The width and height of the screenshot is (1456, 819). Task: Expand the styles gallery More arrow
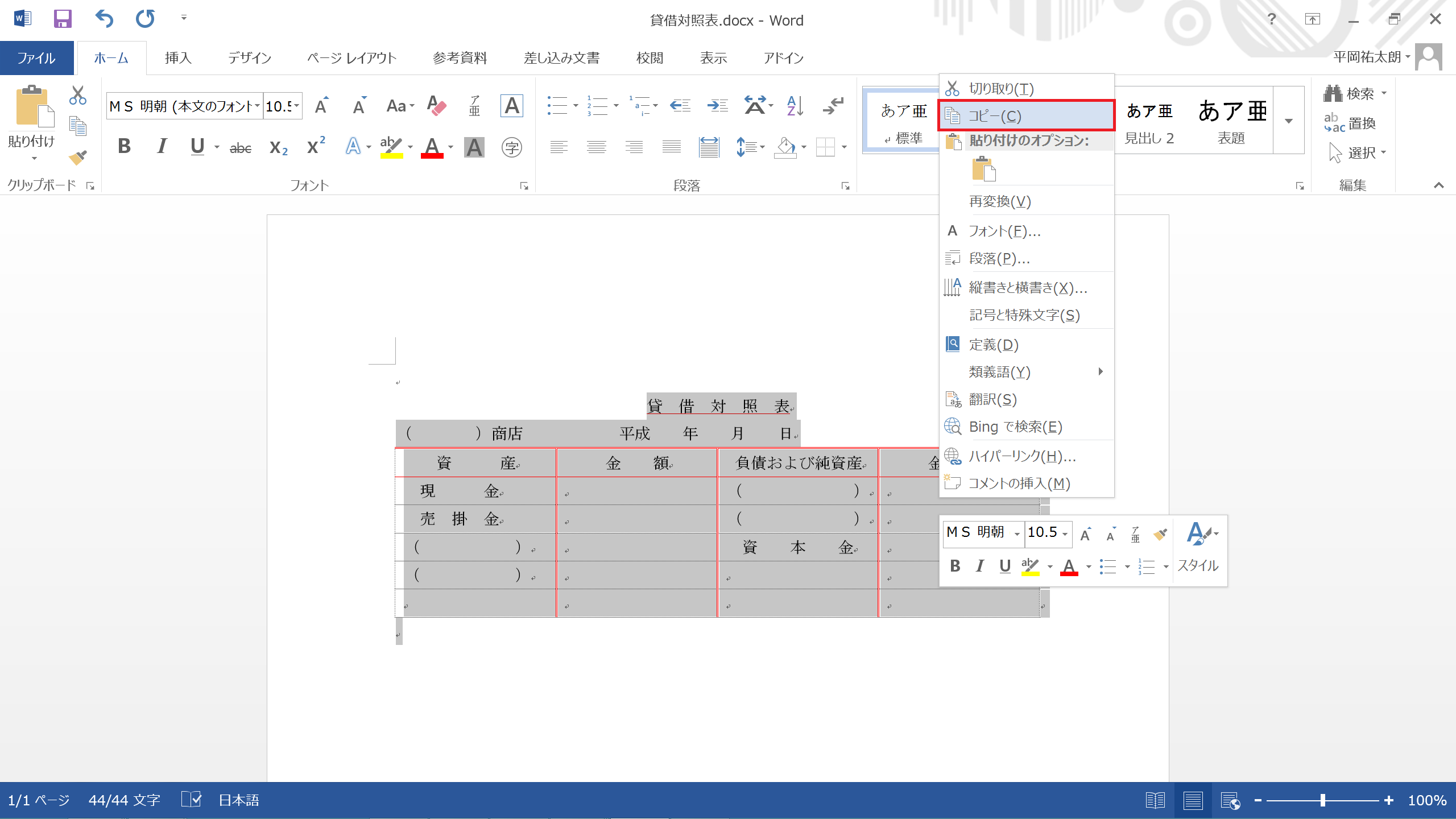point(1289,121)
